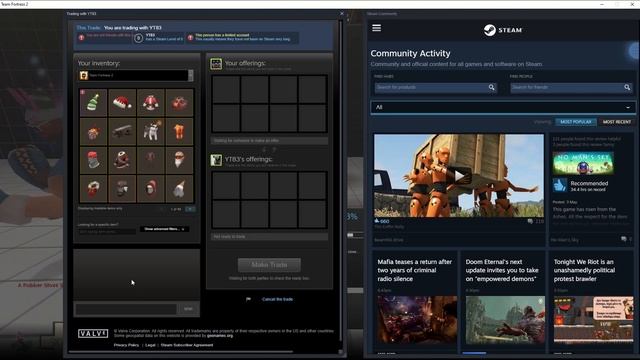Screen dimensions: 640x360
Task: Open the Steam hamburger menu
Action: coord(376,28)
